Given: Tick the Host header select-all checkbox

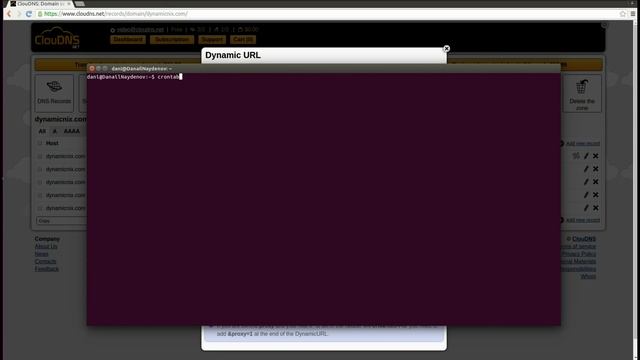Looking at the screenshot, I should point(40,143).
